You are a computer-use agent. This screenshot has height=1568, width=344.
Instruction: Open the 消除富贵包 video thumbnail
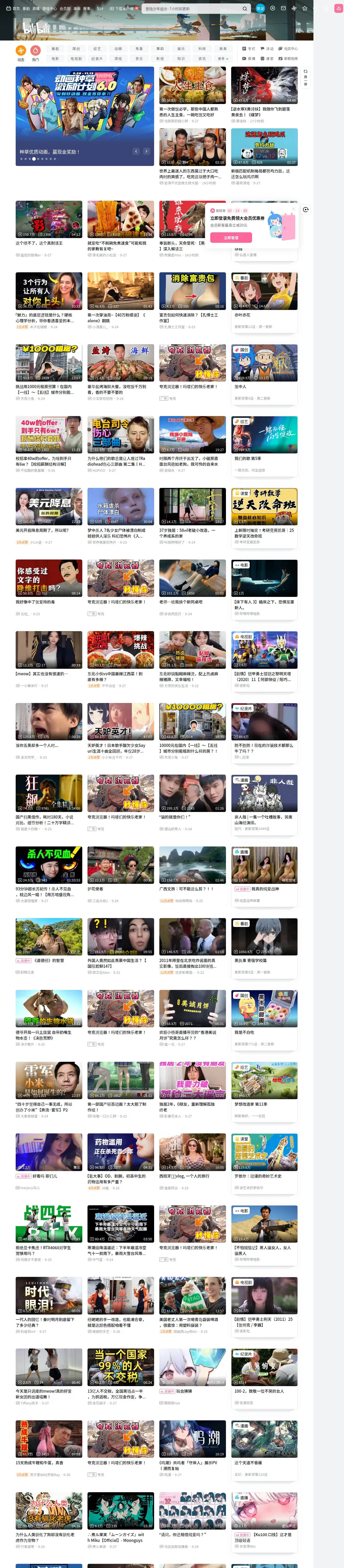[x=193, y=291]
